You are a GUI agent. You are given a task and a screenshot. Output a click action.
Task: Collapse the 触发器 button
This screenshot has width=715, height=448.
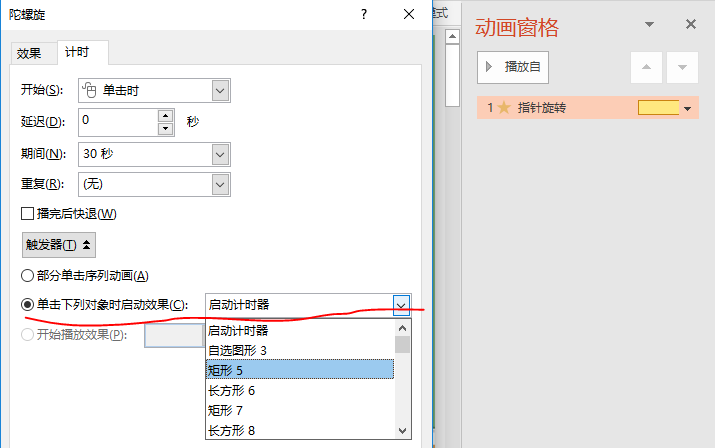click(59, 245)
